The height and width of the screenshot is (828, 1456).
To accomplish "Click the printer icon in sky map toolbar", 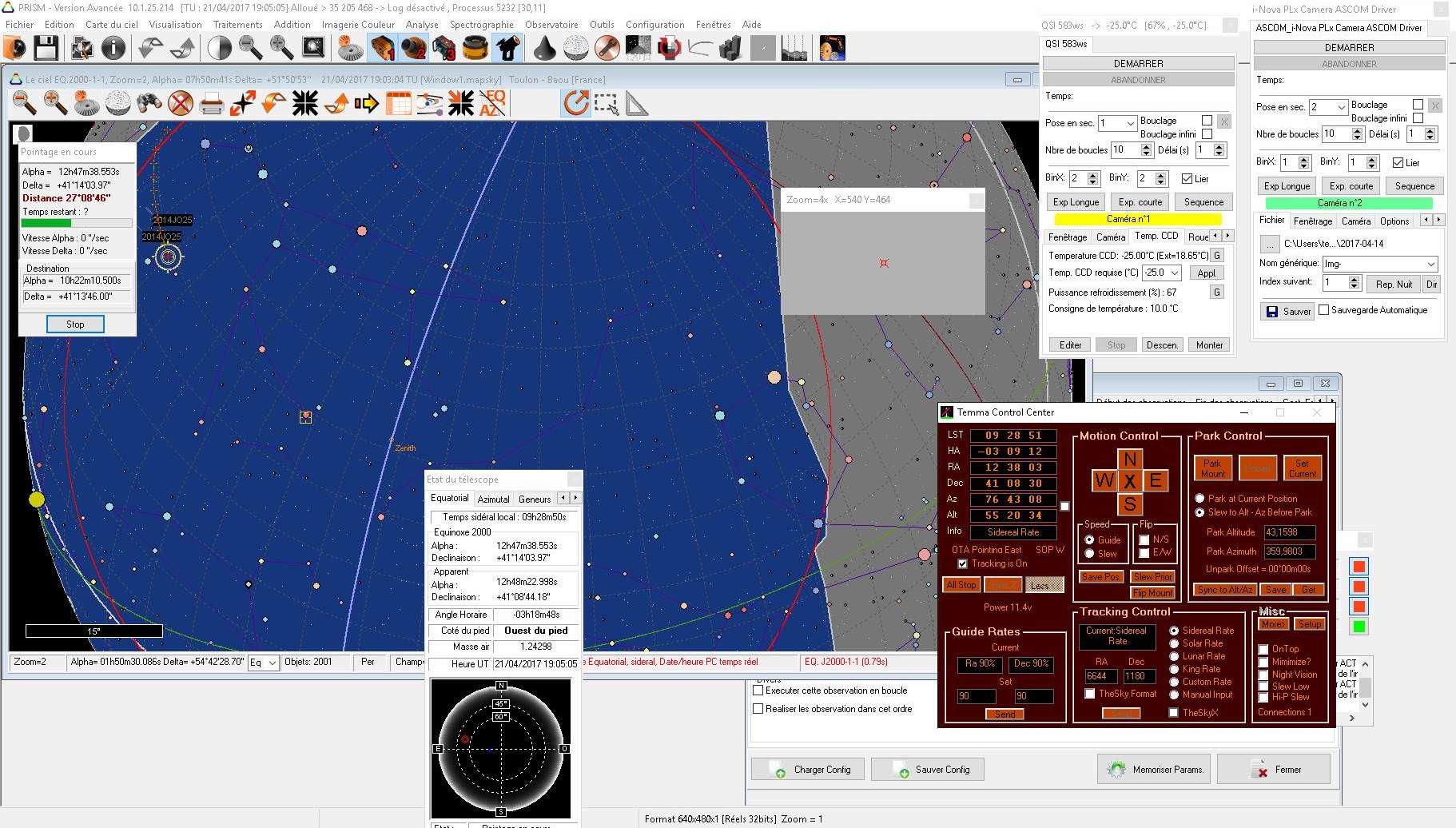I will 211,104.
